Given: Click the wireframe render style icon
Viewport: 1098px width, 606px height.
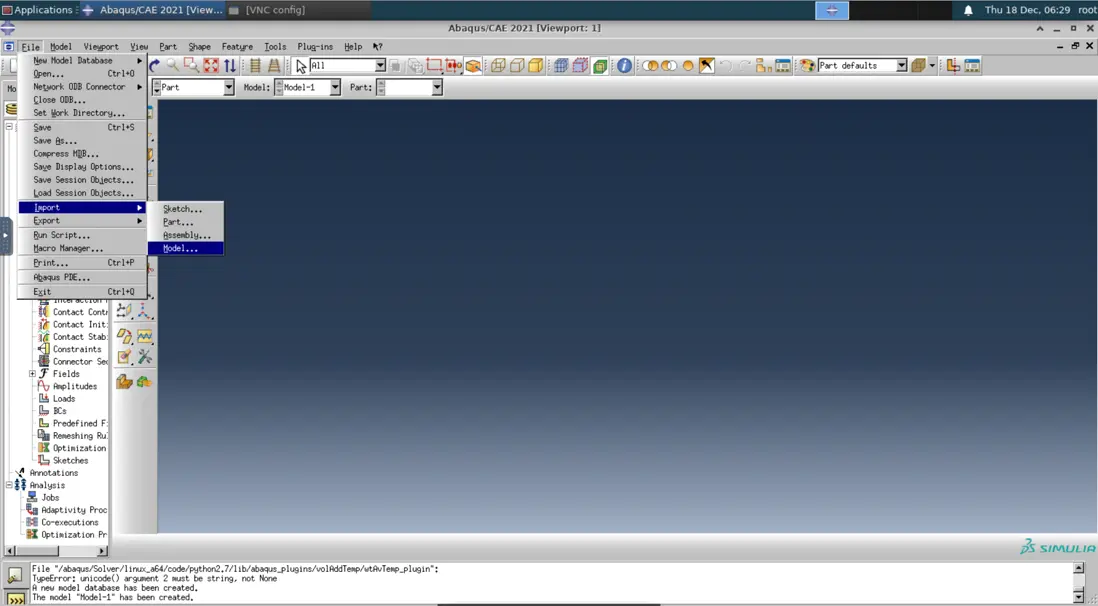Looking at the screenshot, I should pos(499,66).
